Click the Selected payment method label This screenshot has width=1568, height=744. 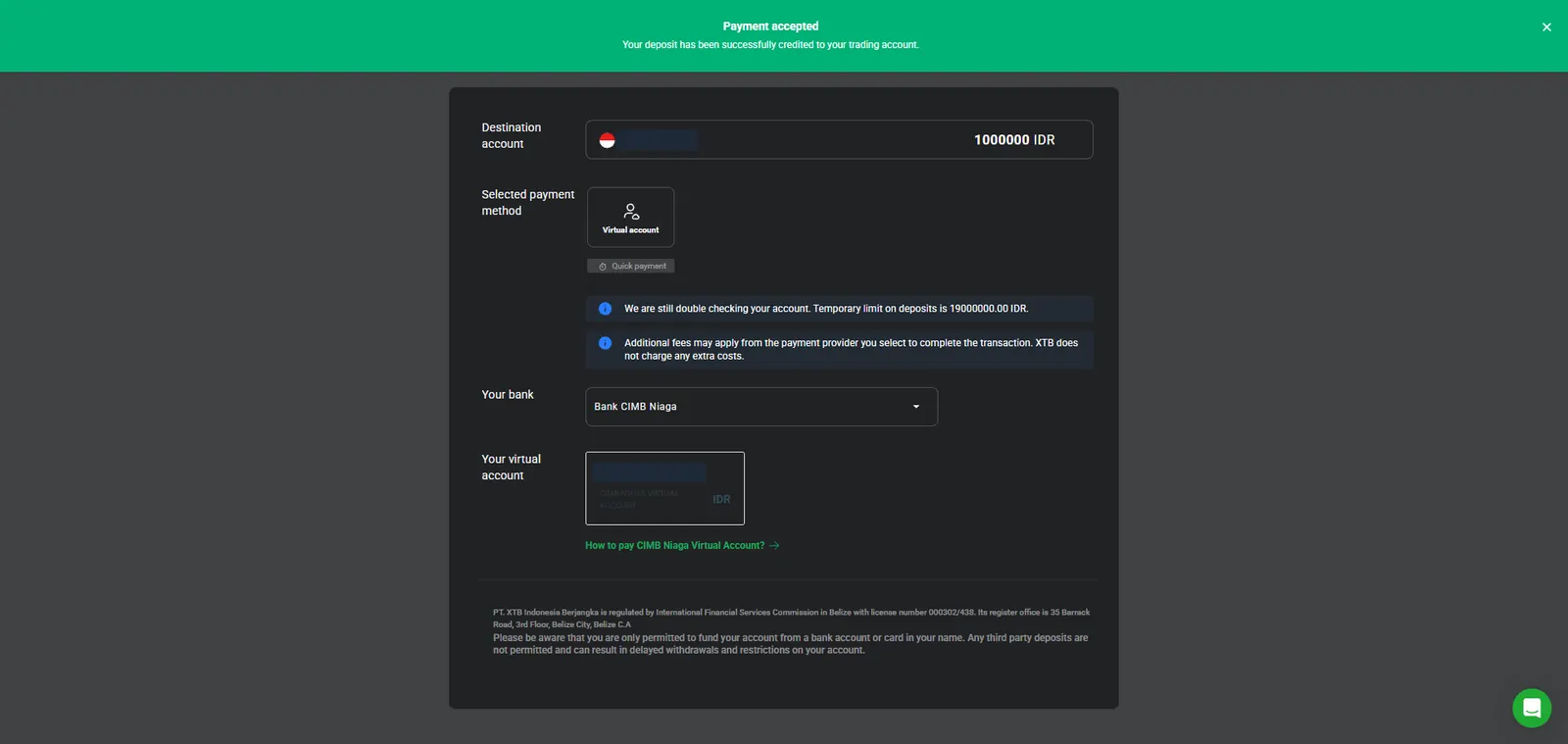pos(527,203)
